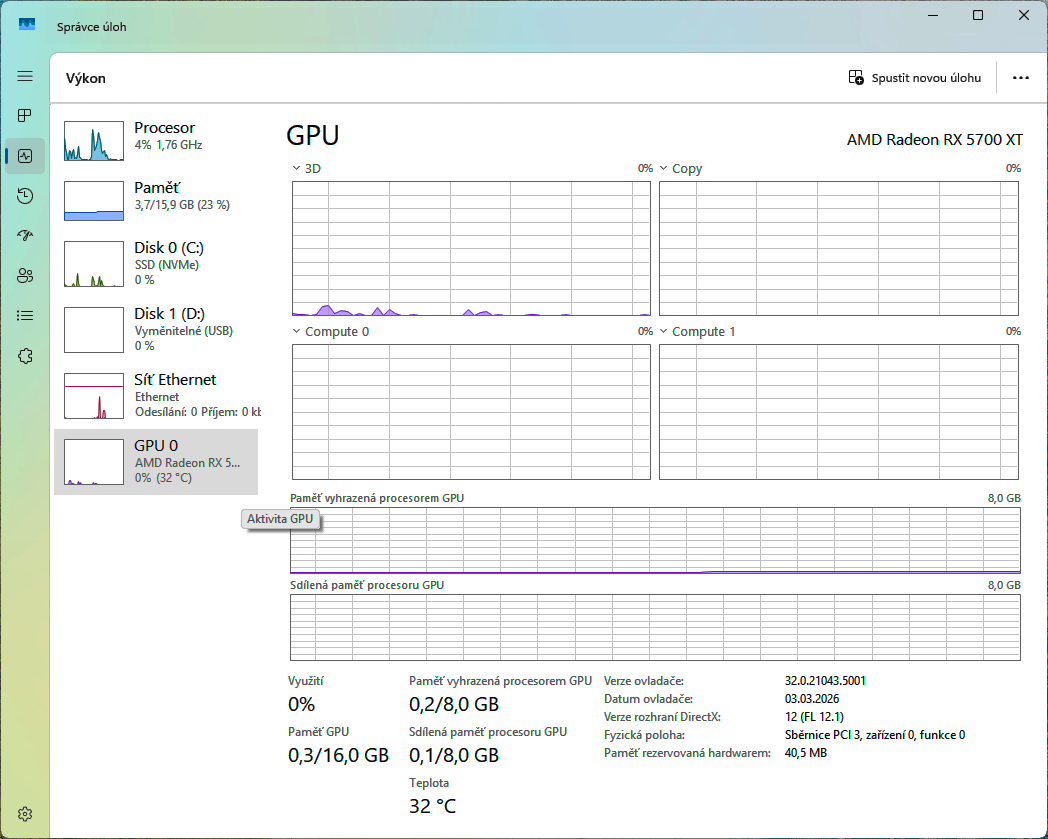Open the 3D graph engine dropdown
1048x839 pixels.
point(307,169)
